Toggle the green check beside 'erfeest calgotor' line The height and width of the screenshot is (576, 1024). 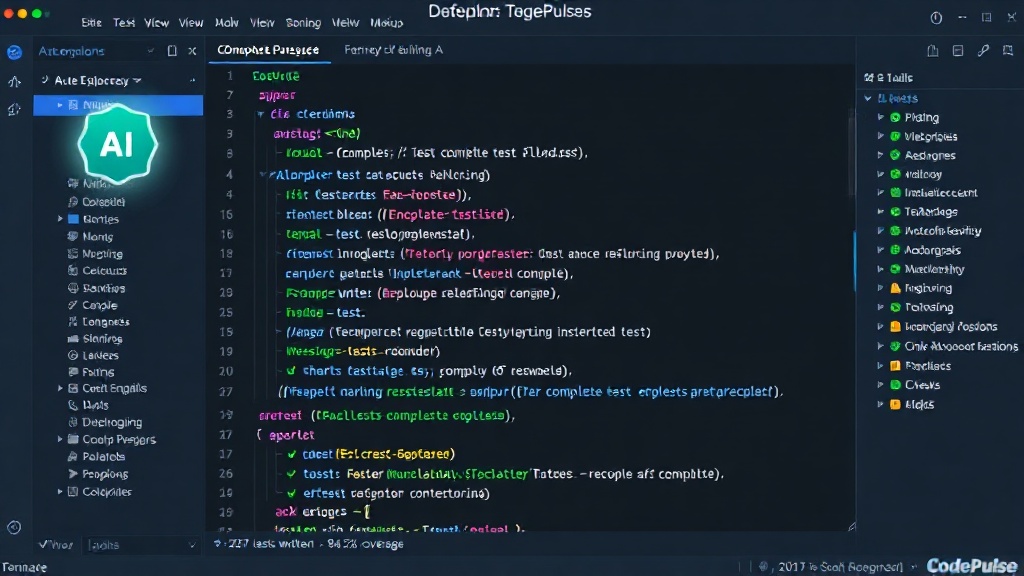291,494
